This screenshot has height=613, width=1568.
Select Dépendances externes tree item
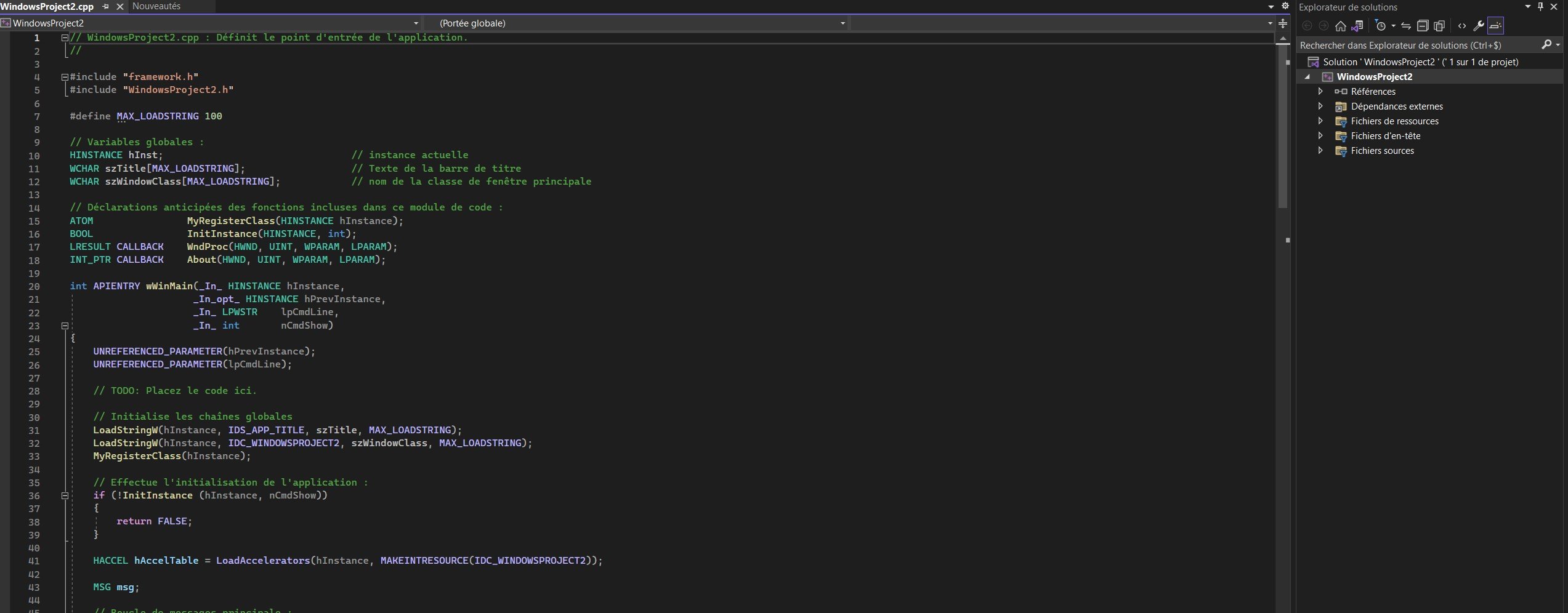[1397, 106]
